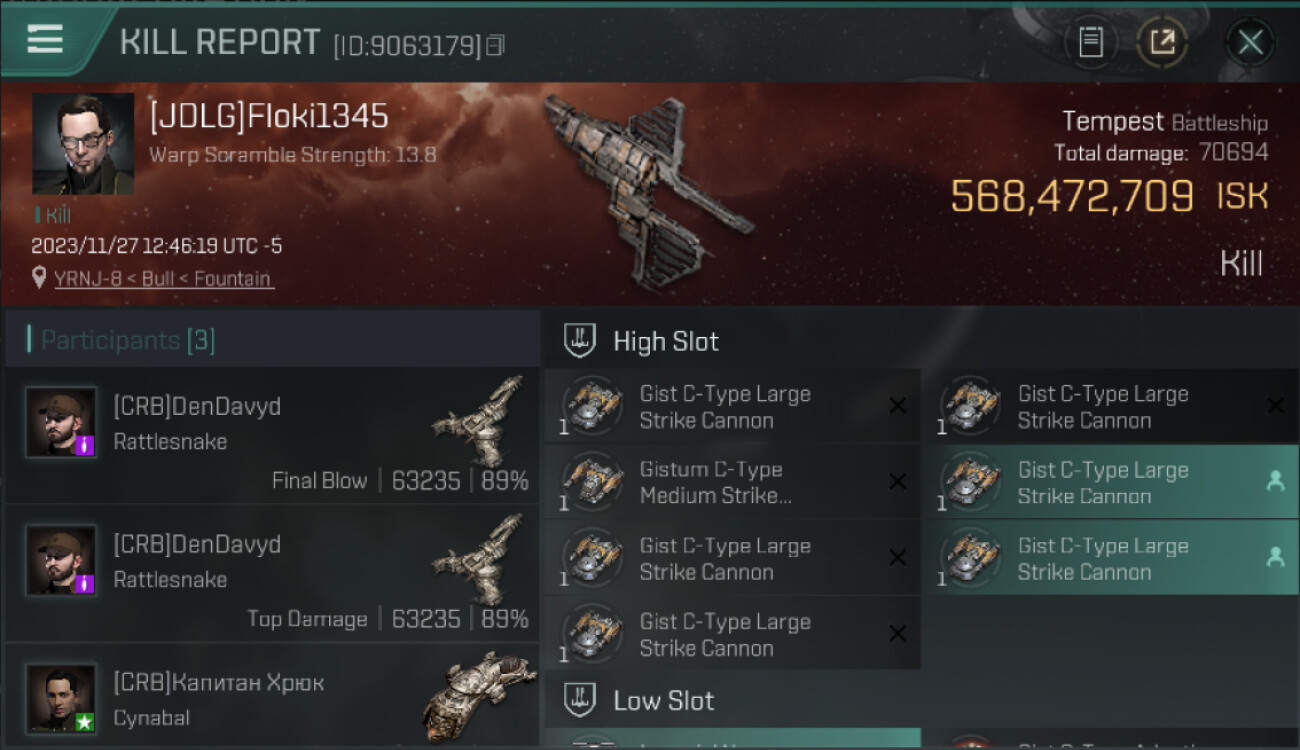
Task: Select Капитан Хрюк Cynabal participant
Action: (x=272, y=697)
